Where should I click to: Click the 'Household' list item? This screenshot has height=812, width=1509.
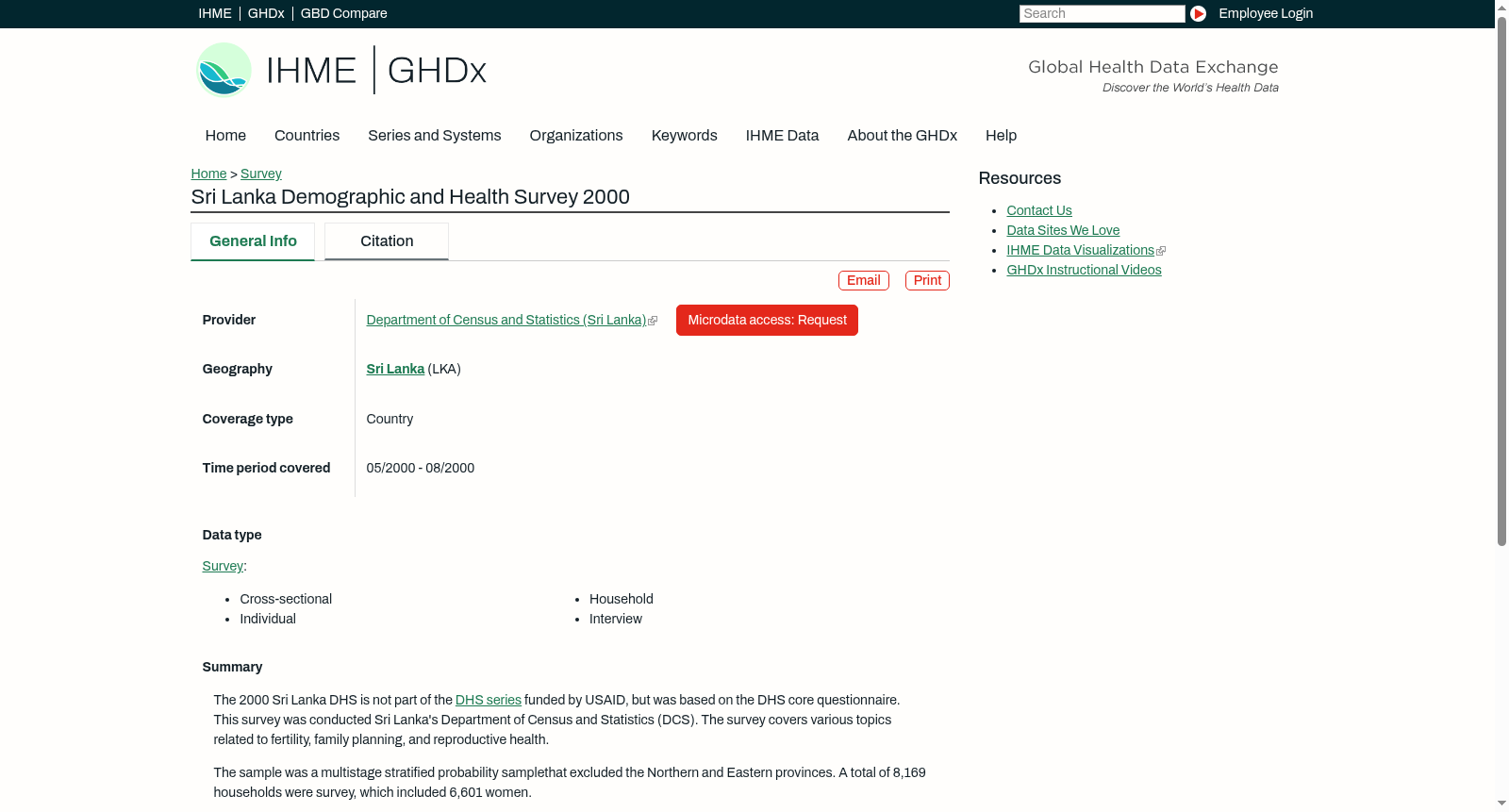click(x=622, y=600)
